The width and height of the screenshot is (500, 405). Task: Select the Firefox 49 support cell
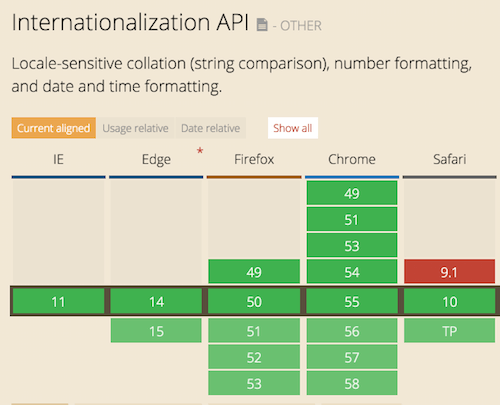254,272
